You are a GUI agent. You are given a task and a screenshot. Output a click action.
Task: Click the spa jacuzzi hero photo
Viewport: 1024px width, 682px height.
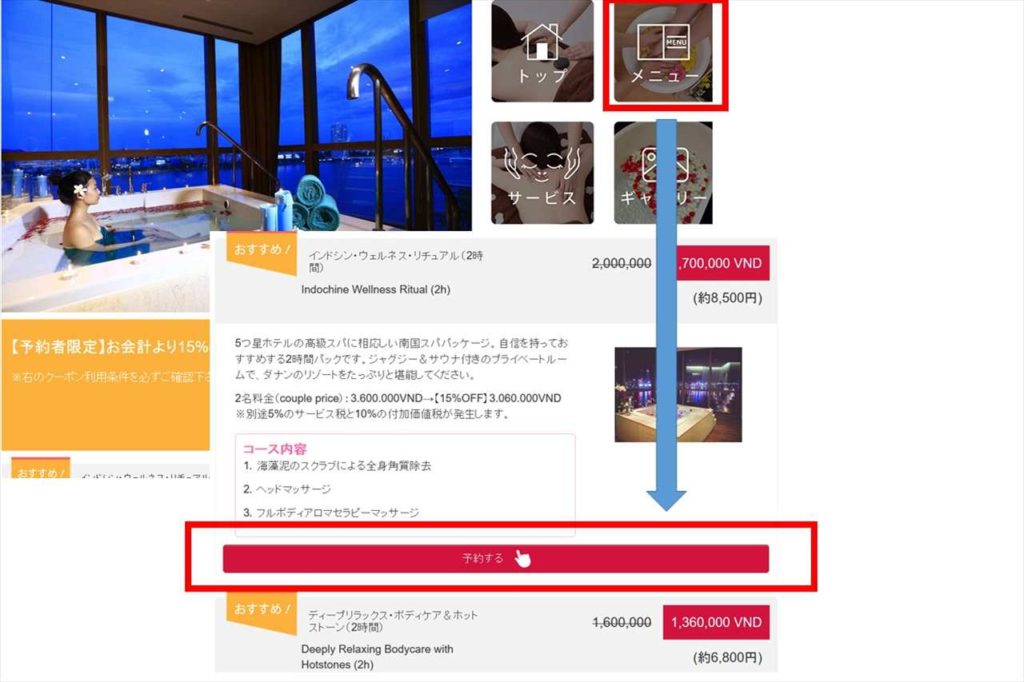tap(236, 155)
